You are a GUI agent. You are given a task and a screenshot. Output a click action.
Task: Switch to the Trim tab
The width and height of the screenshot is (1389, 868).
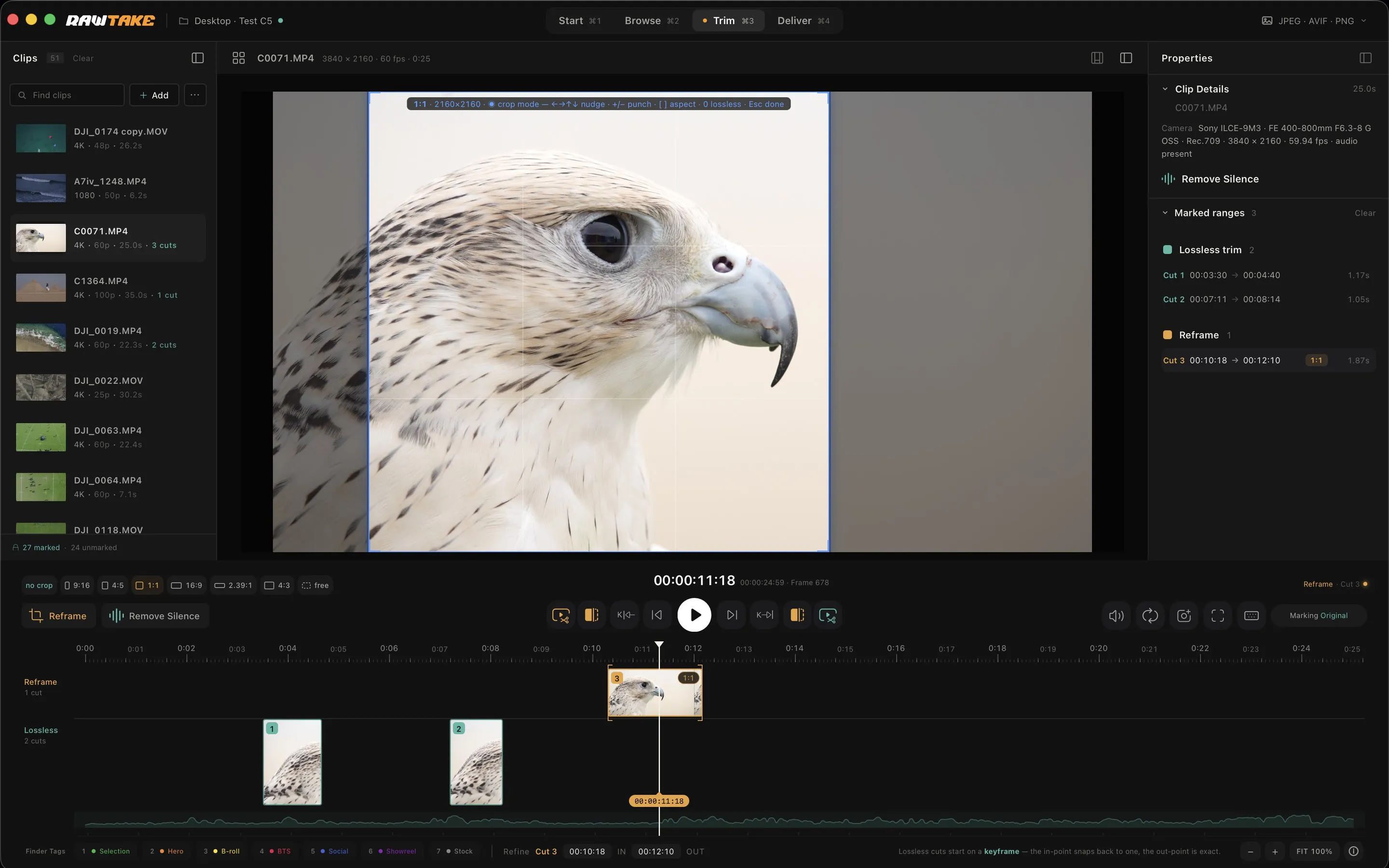[x=728, y=21]
